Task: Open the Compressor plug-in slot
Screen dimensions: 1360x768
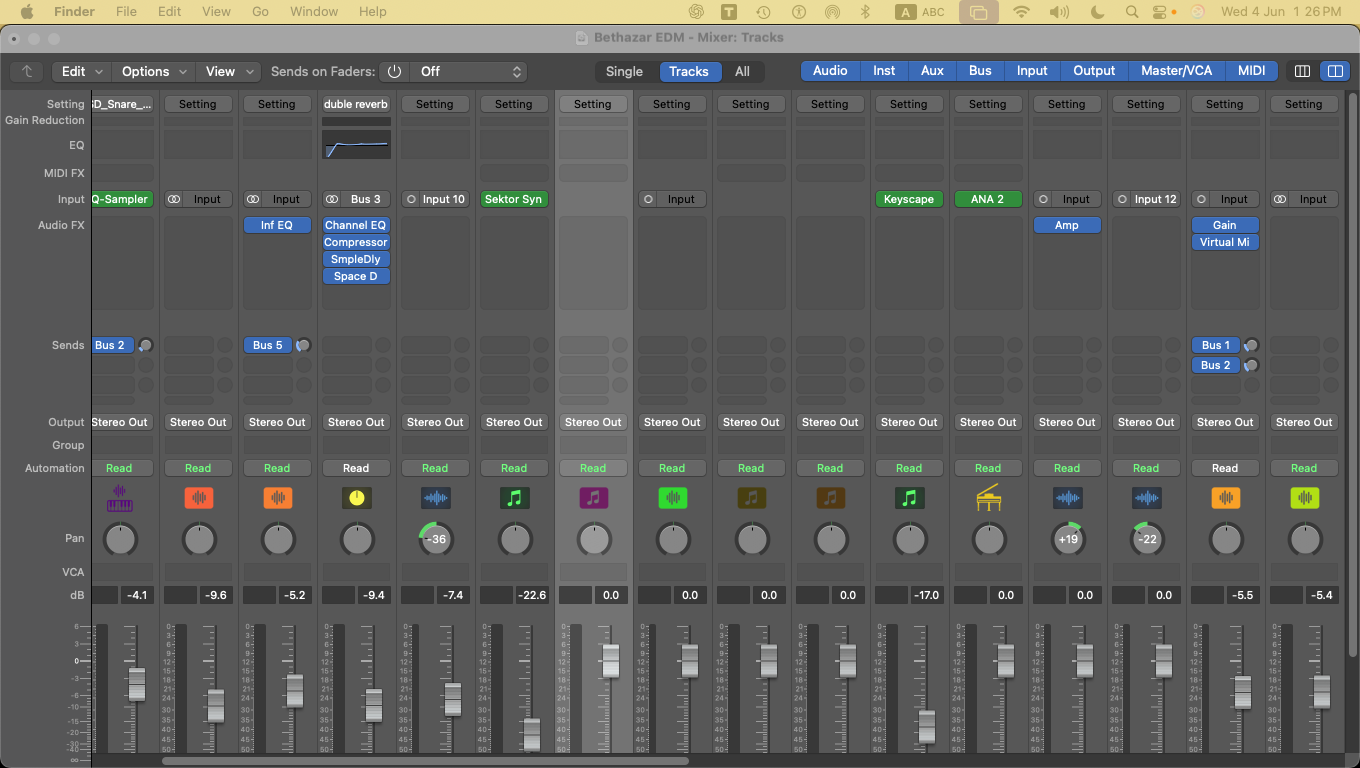Action: [356, 242]
